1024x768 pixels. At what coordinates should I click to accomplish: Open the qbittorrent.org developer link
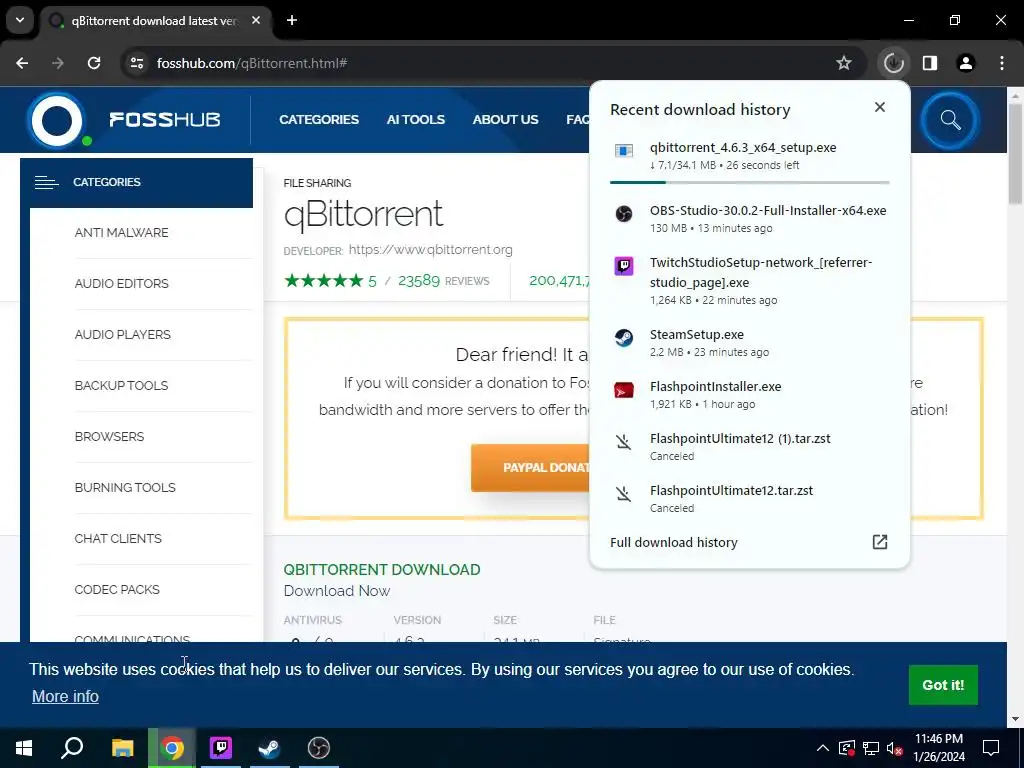point(430,249)
